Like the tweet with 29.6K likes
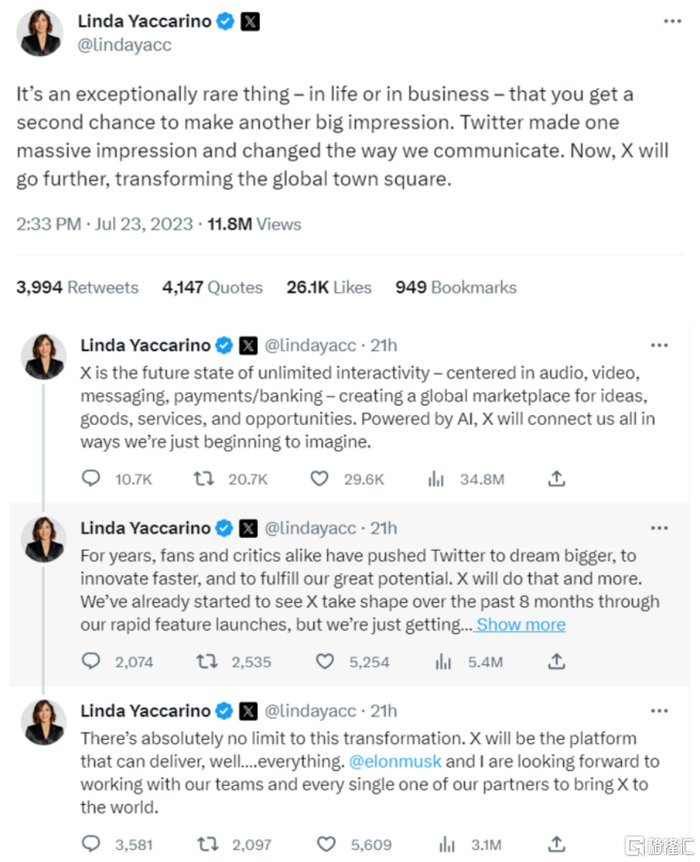 (x=320, y=479)
